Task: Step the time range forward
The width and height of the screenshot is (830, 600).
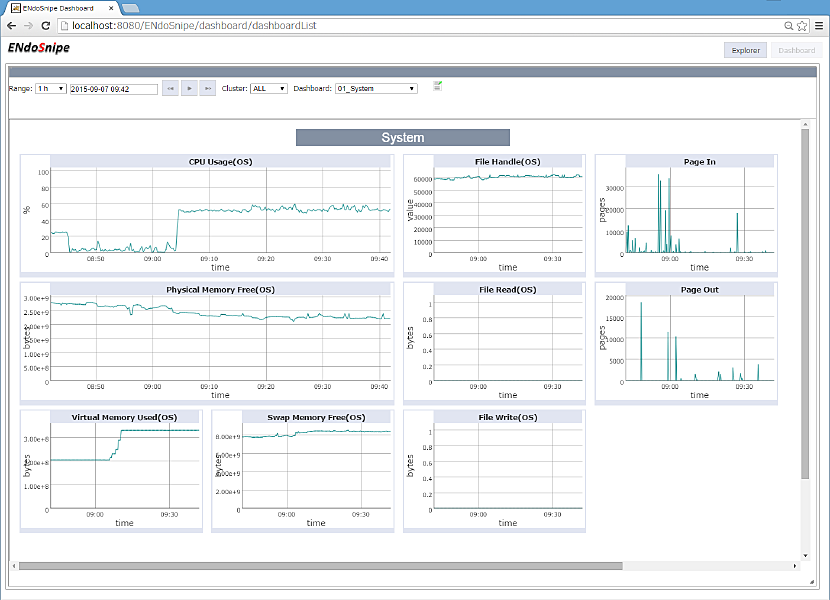Action: tap(208, 88)
